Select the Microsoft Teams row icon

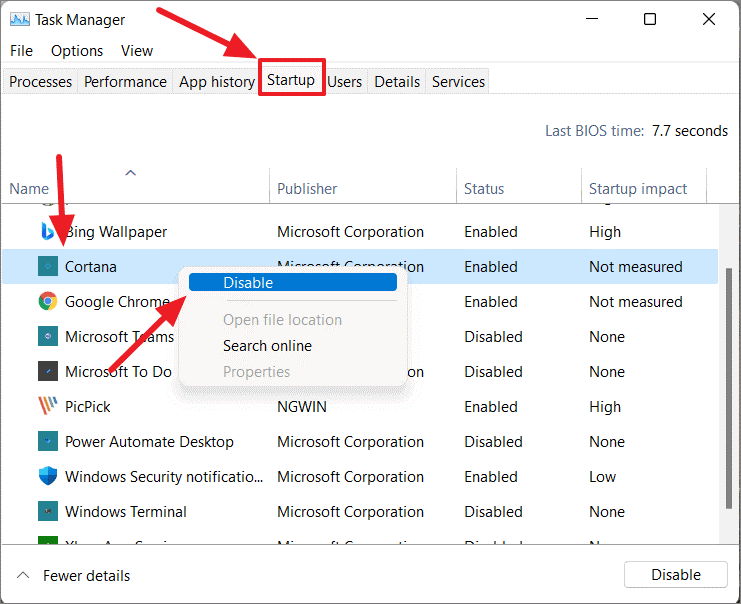click(48, 336)
